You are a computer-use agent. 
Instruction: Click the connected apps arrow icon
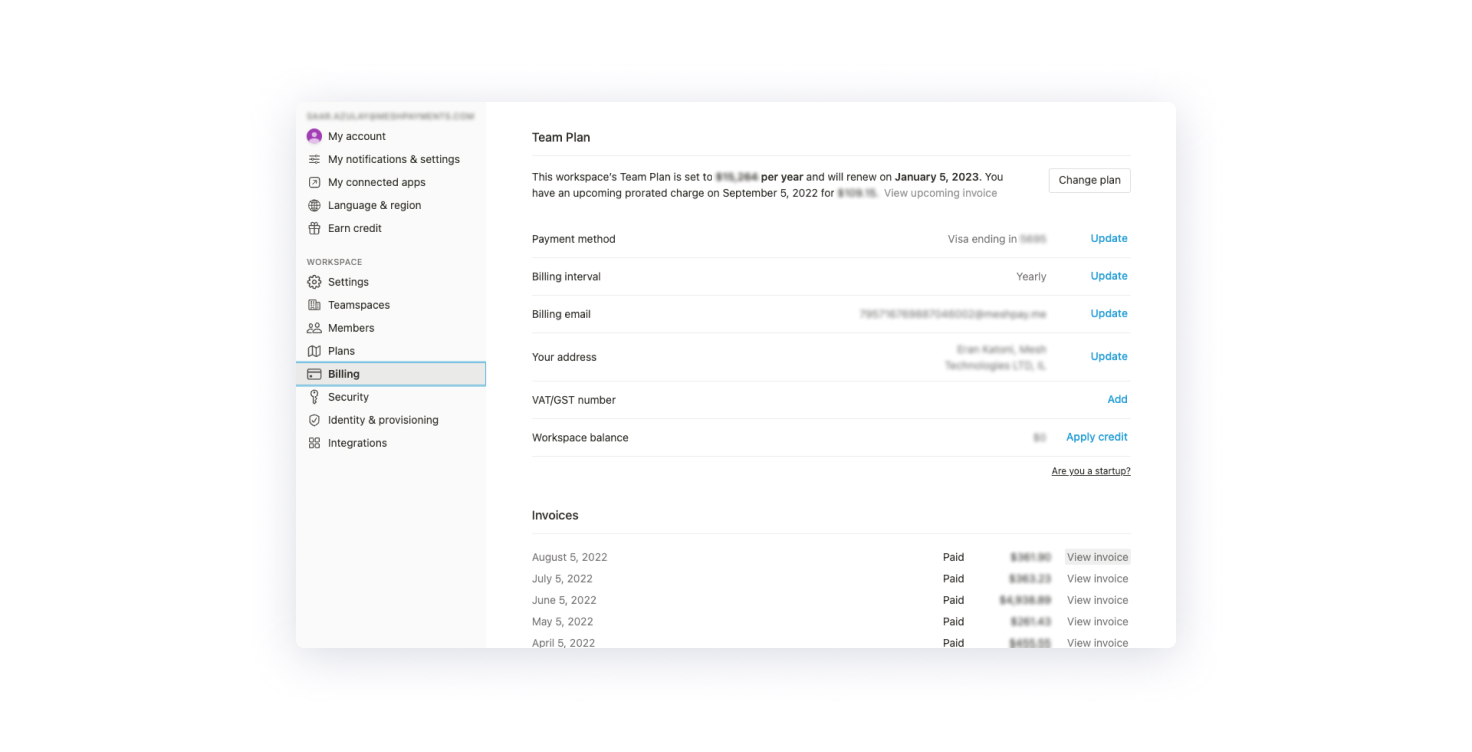pos(314,182)
